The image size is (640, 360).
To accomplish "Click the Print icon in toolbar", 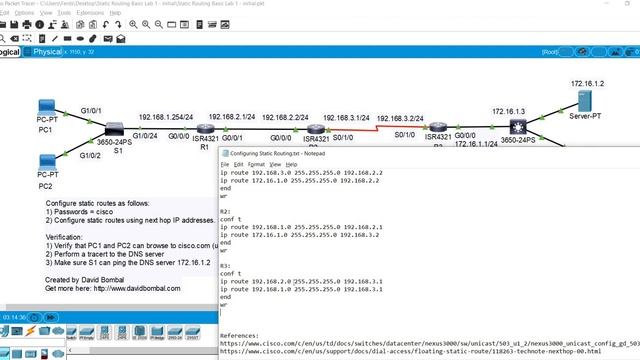I will (27, 25).
